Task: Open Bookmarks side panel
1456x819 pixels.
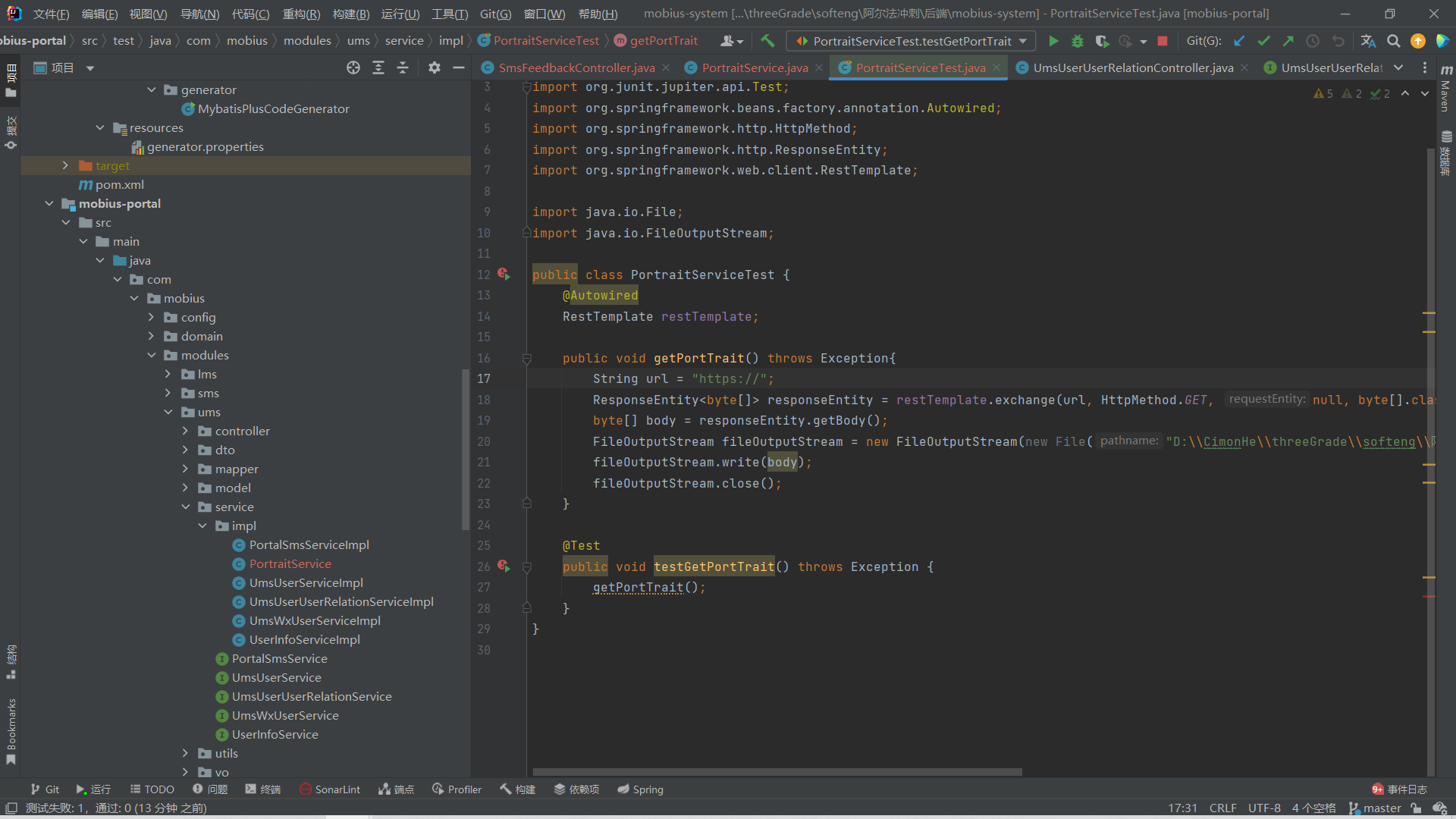Action: (11, 730)
